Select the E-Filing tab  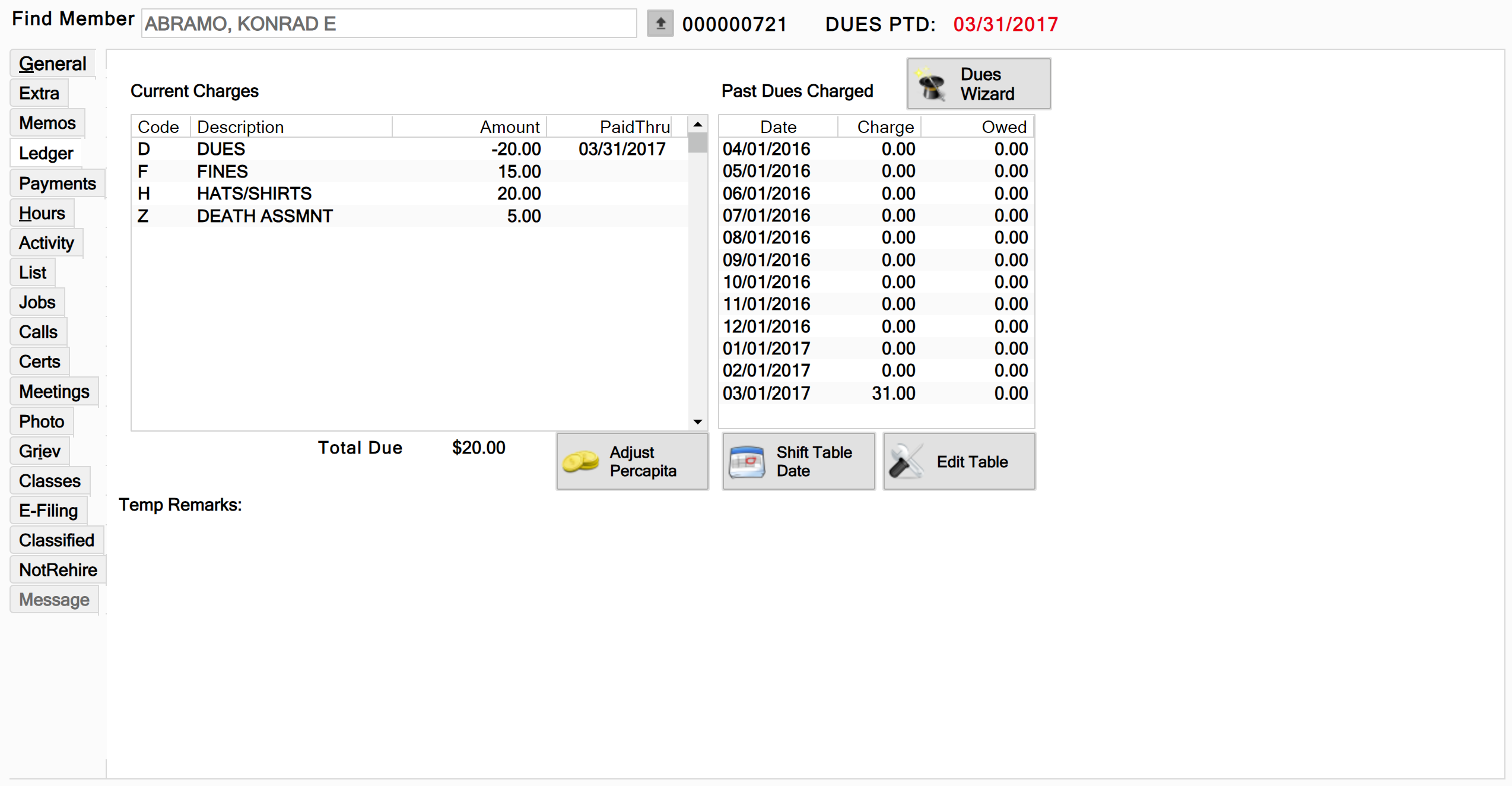point(48,511)
